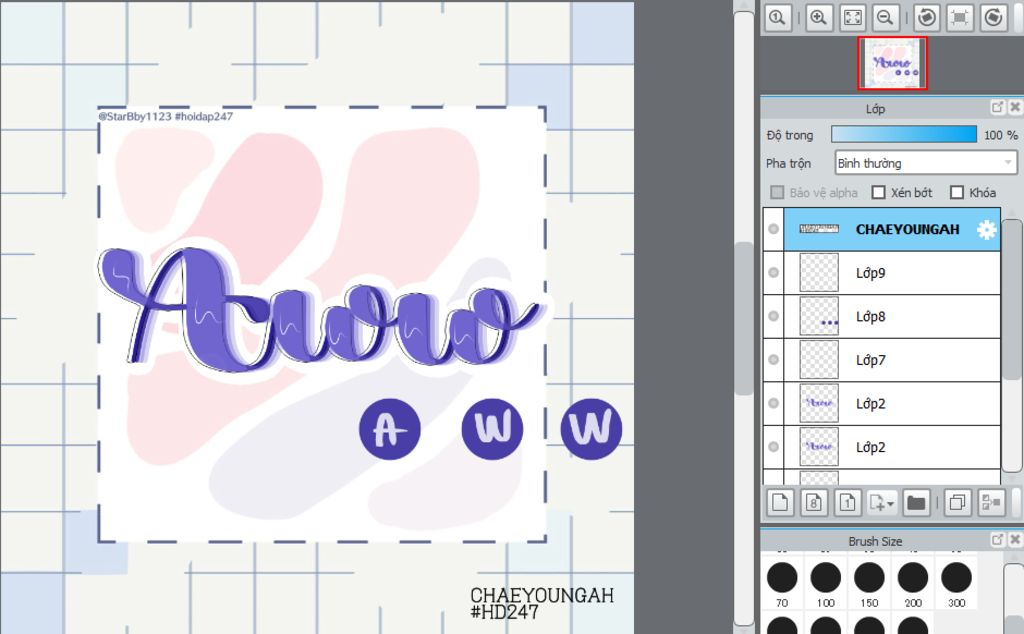Select the Lớp8 layer

pyautogui.click(x=892, y=316)
